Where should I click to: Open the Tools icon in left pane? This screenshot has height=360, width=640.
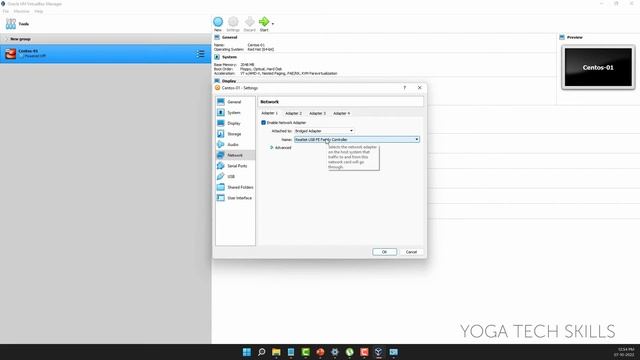coord(11,24)
